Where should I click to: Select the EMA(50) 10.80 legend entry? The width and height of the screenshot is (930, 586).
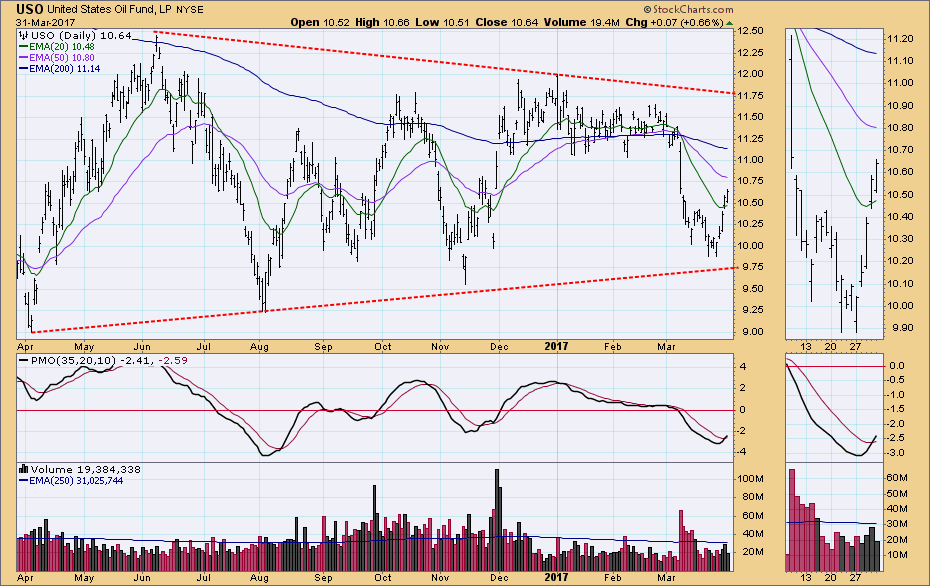click(x=62, y=58)
